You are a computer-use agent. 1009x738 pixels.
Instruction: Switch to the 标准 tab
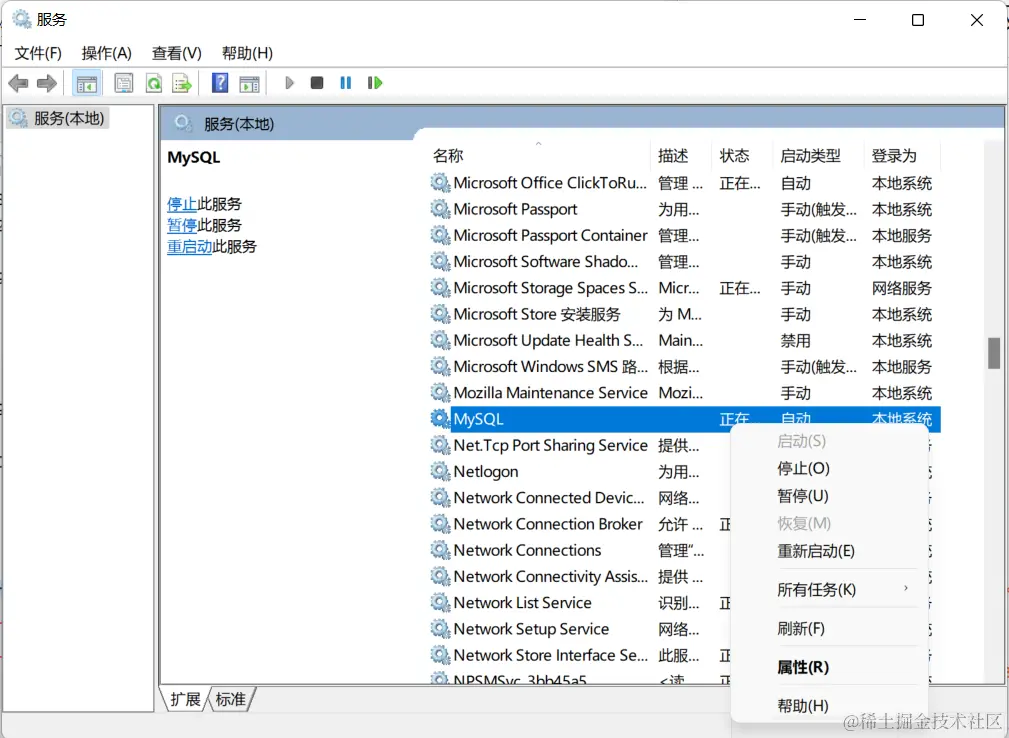[230, 699]
